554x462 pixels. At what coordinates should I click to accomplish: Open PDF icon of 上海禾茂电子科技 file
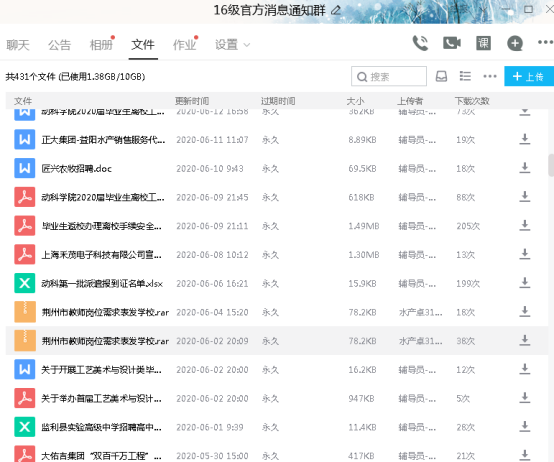click(25, 254)
